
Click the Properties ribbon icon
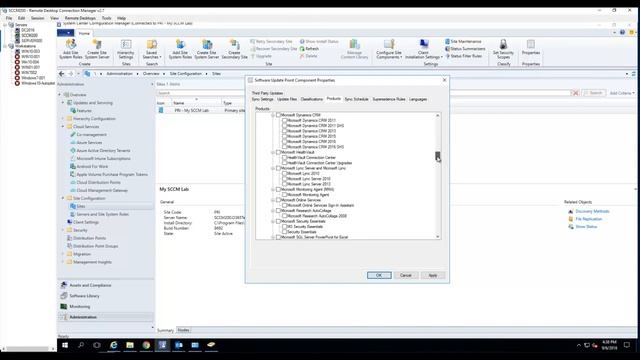(x=531, y=47)
